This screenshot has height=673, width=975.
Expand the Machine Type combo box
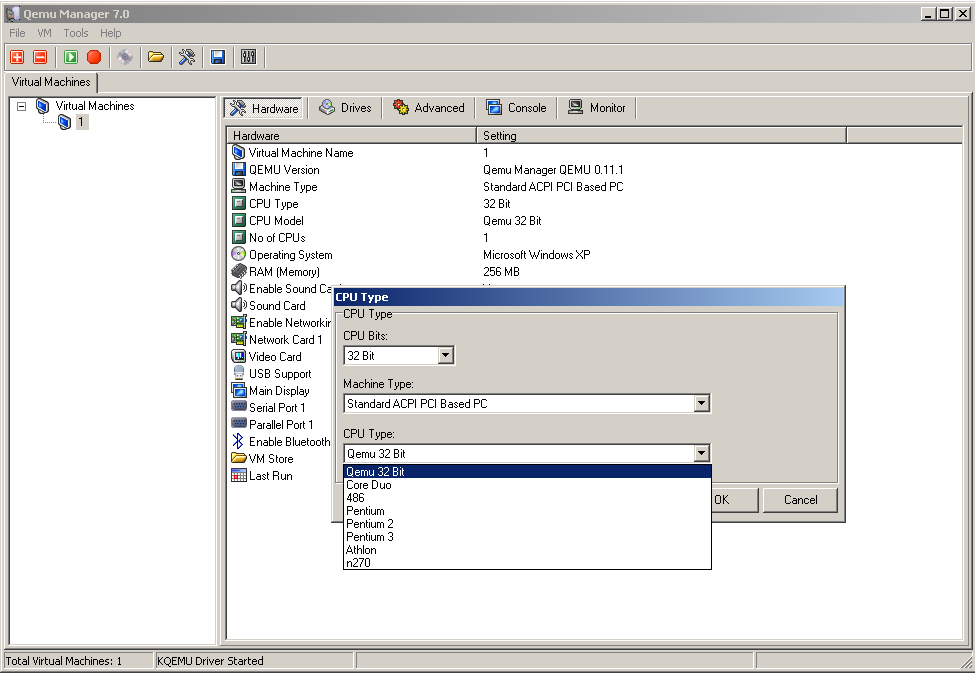[702, 404]
